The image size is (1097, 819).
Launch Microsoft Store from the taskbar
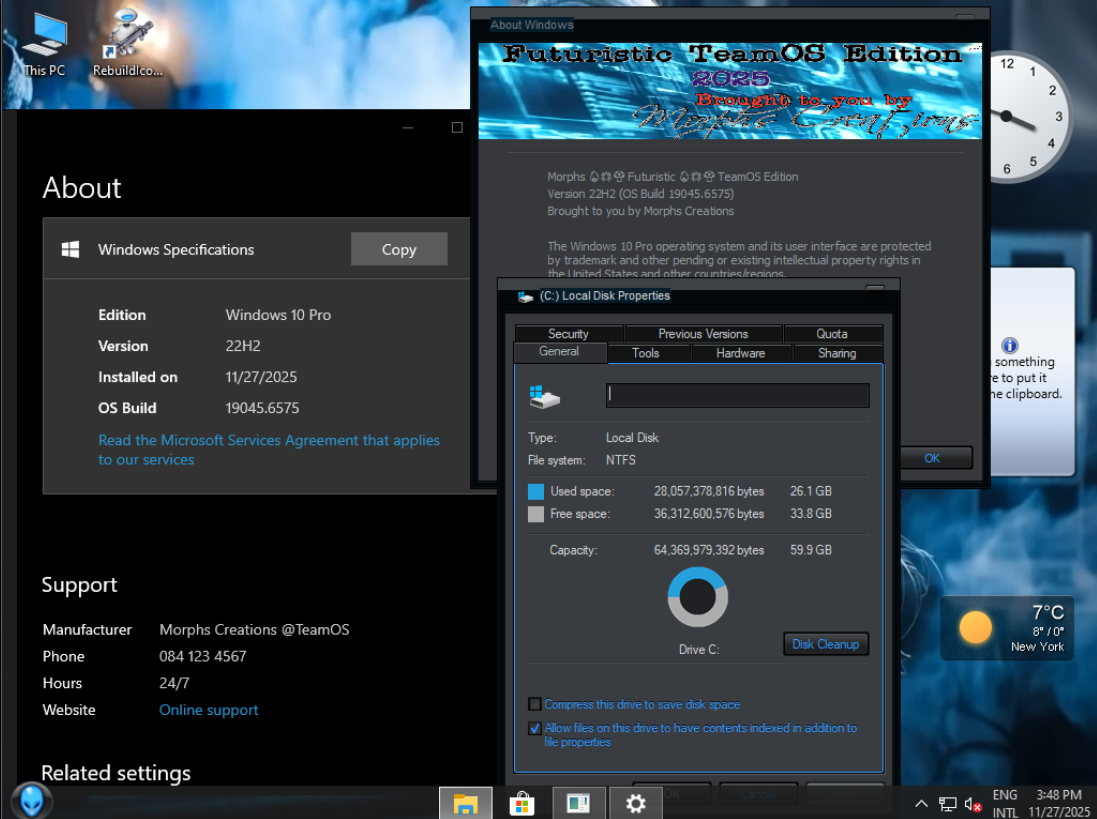coord(522,803)
